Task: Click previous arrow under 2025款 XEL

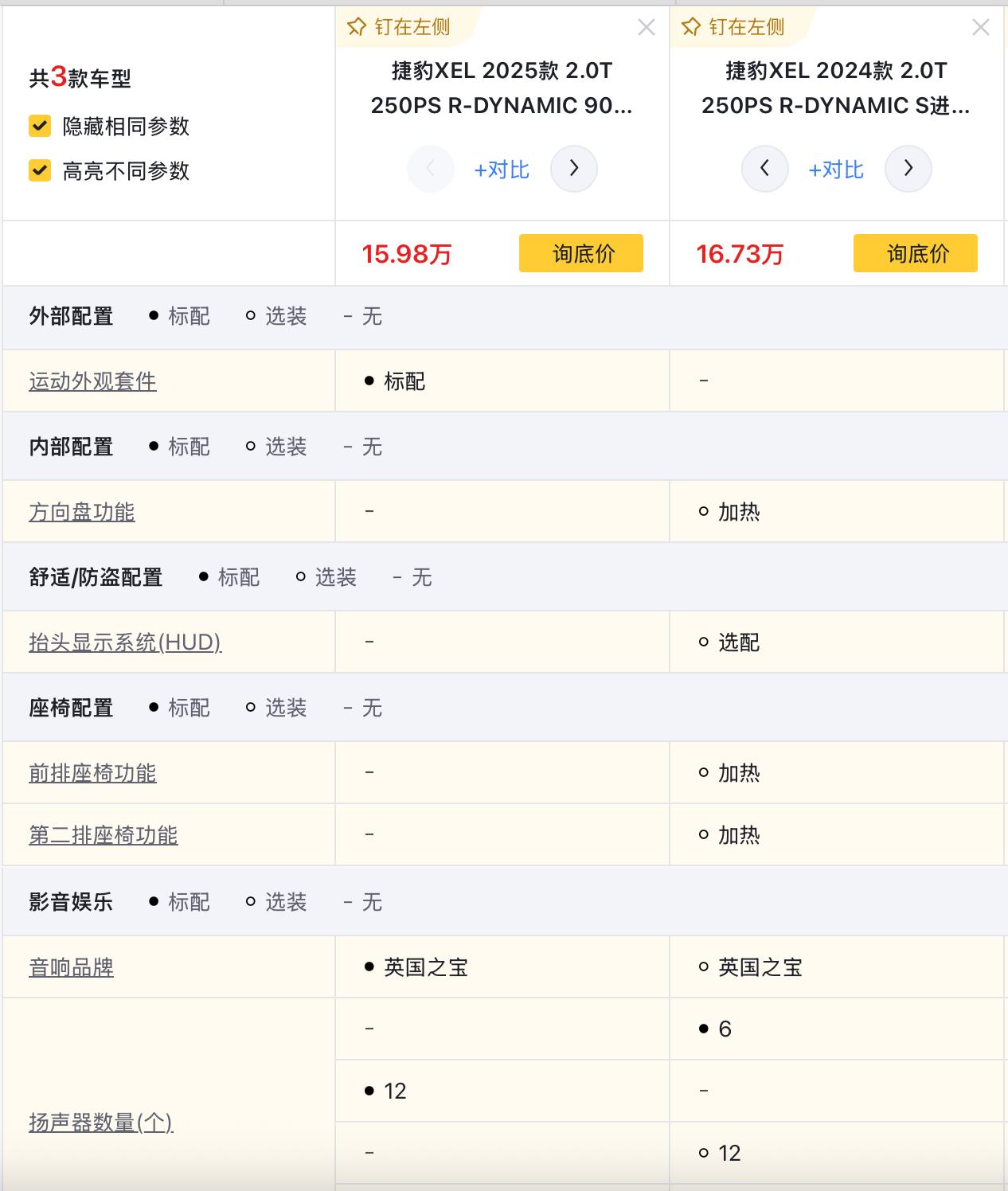Action: (431, 169)
